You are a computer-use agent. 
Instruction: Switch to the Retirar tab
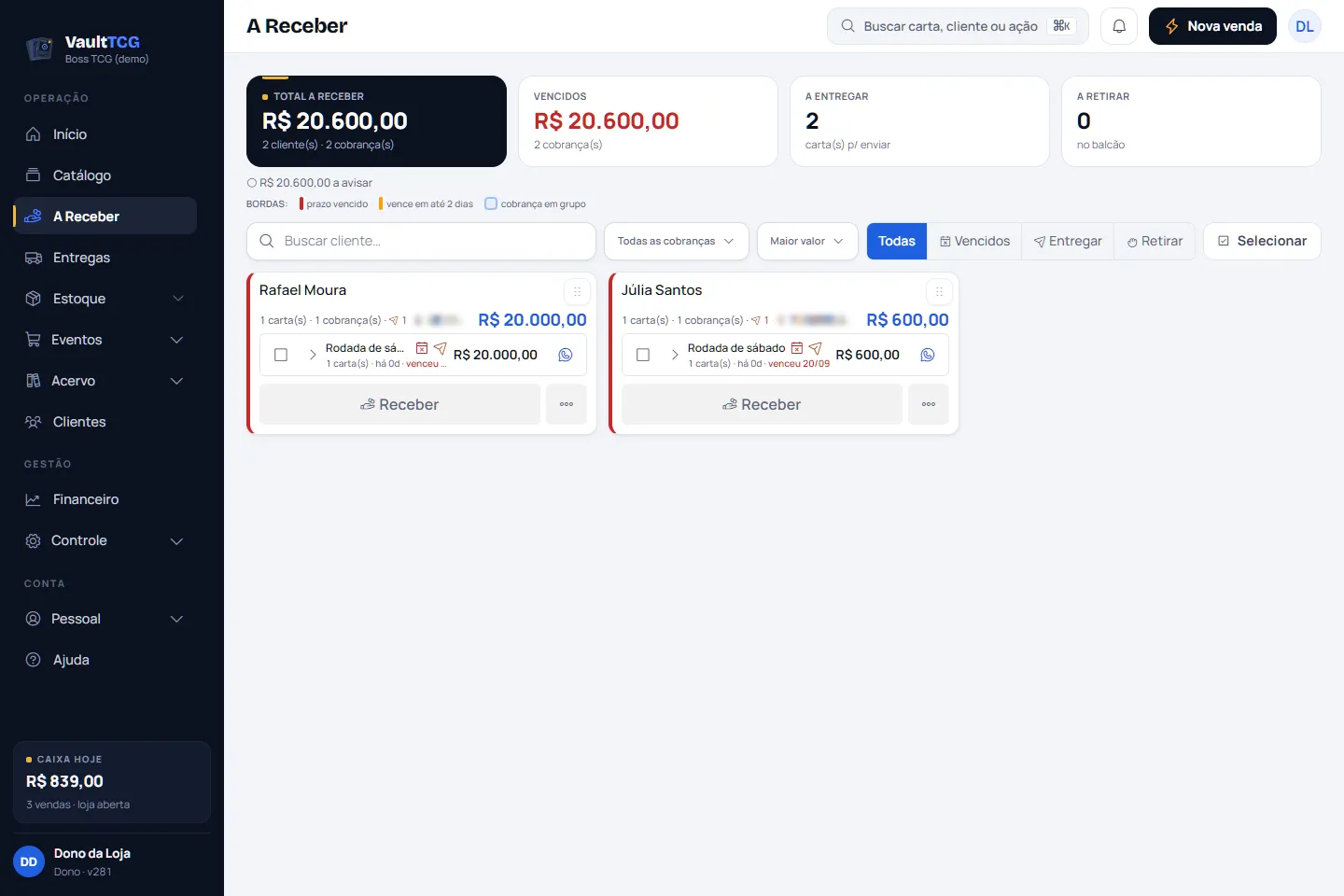click(x=1155, y=241)
